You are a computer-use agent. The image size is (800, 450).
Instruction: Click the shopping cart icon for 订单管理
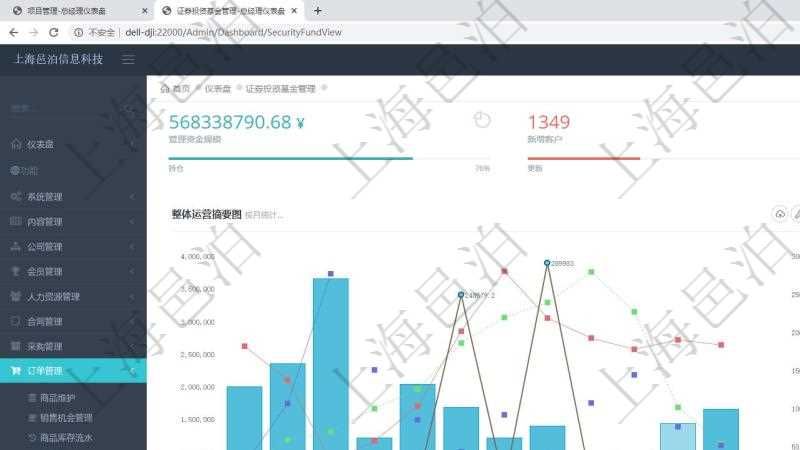[16, 371]
